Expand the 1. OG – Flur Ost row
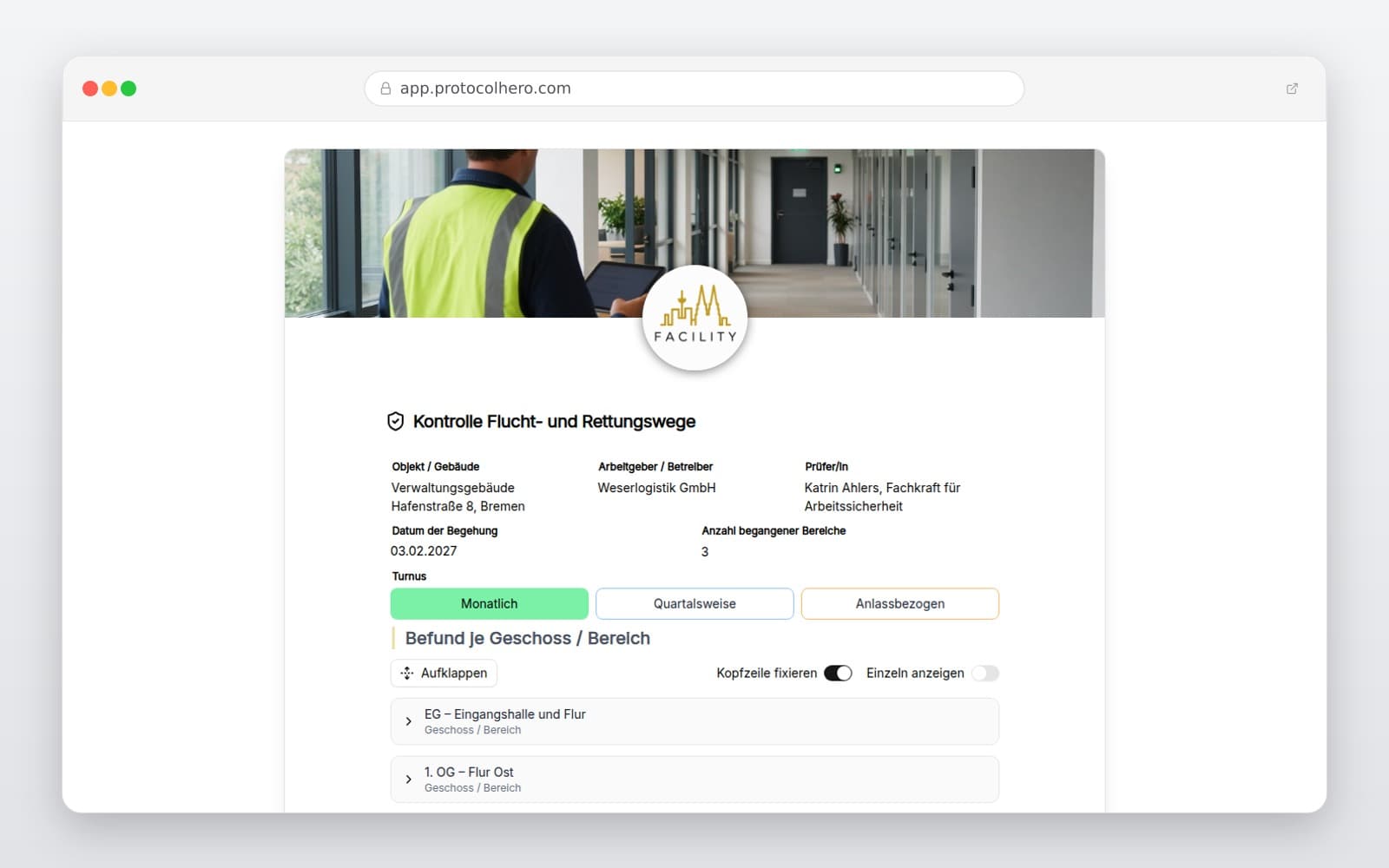 coord(694,779)
